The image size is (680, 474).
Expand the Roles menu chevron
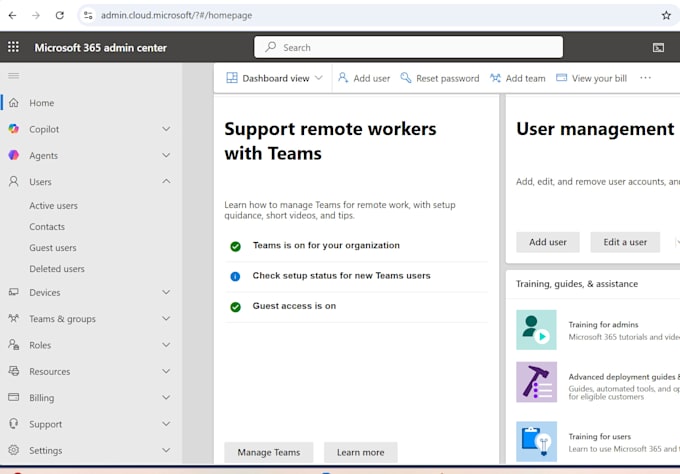pos(166,345)
